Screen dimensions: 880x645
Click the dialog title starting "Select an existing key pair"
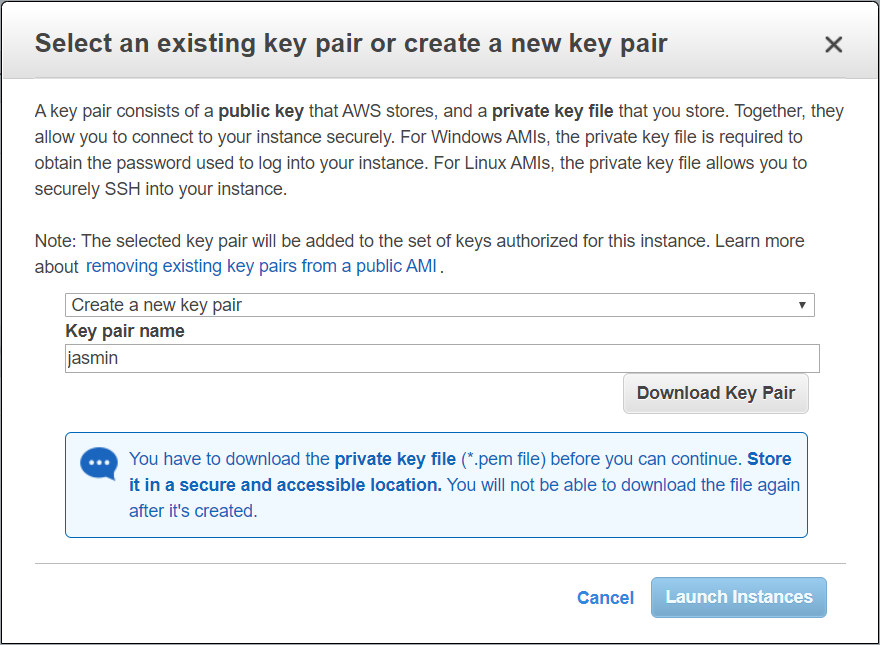(x=351, y=44)
